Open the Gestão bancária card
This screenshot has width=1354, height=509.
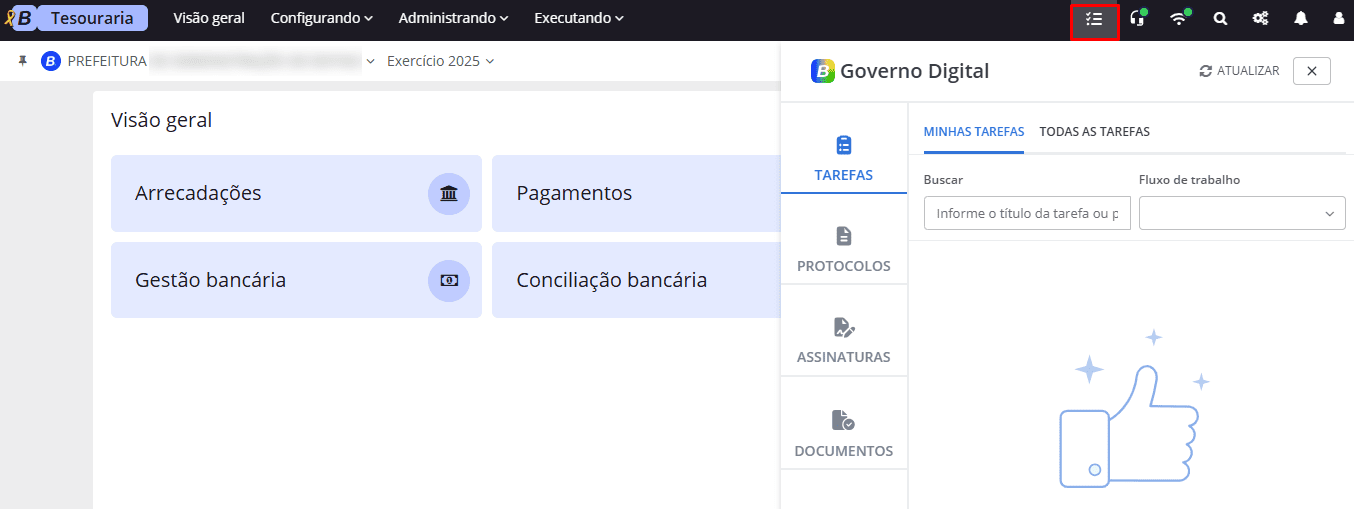pyautogui.click(x=296, y=280)
